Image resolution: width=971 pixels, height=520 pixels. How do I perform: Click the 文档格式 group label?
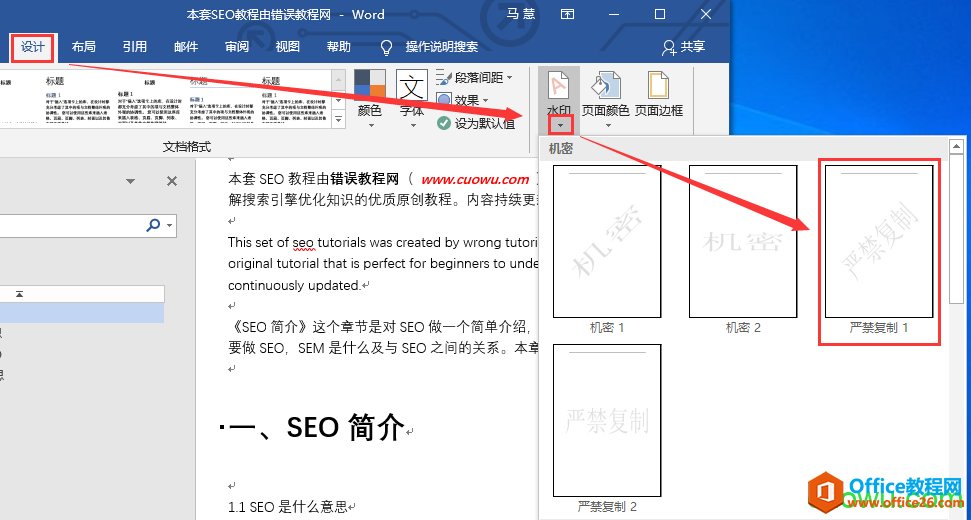(x=186, y=146)
